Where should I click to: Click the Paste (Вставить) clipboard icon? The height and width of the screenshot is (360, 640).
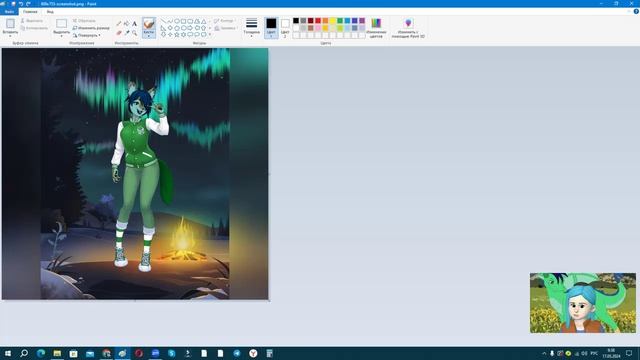point(10,24)
